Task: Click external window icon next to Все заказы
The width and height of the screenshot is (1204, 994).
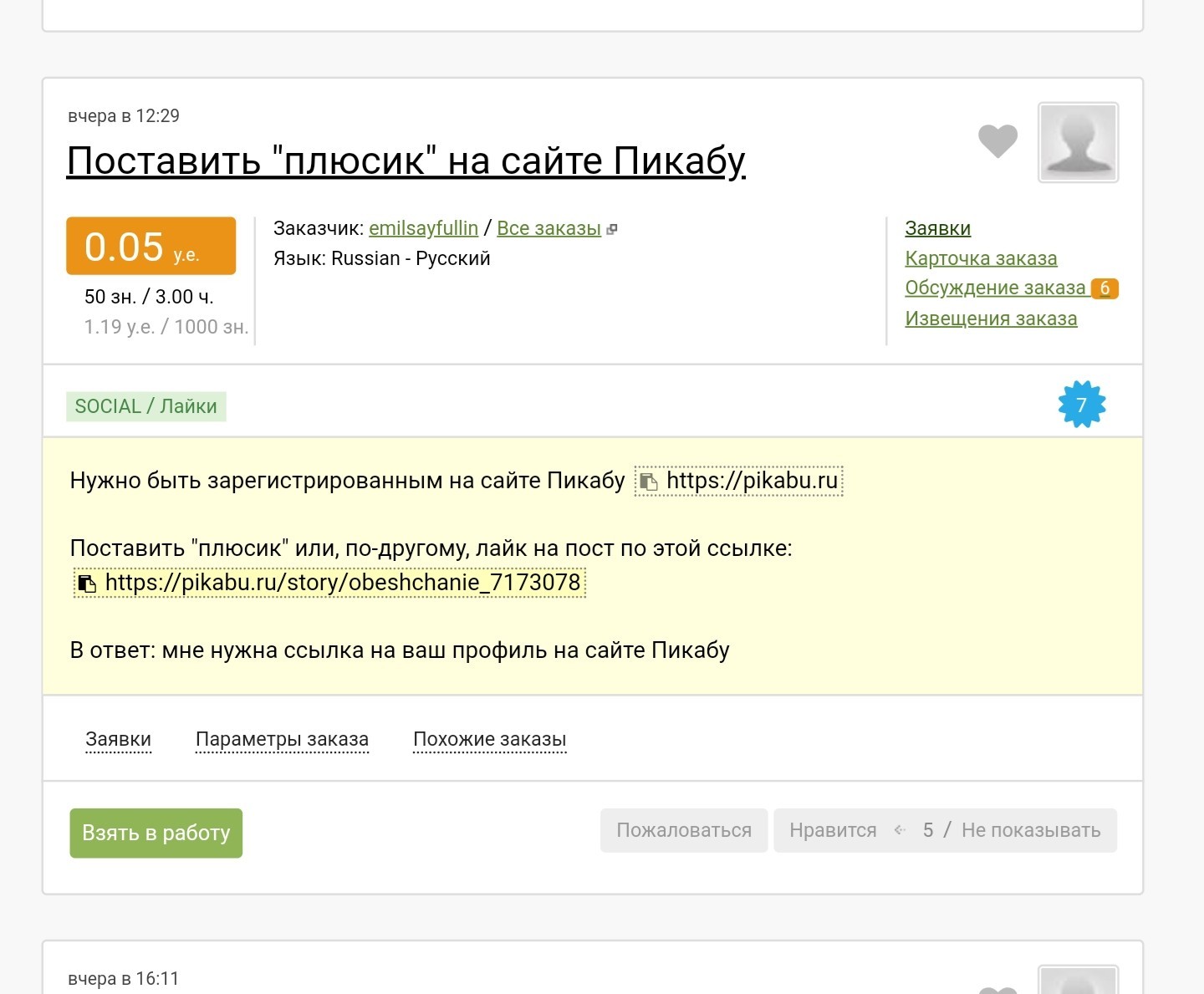Action: pos(612,229)
